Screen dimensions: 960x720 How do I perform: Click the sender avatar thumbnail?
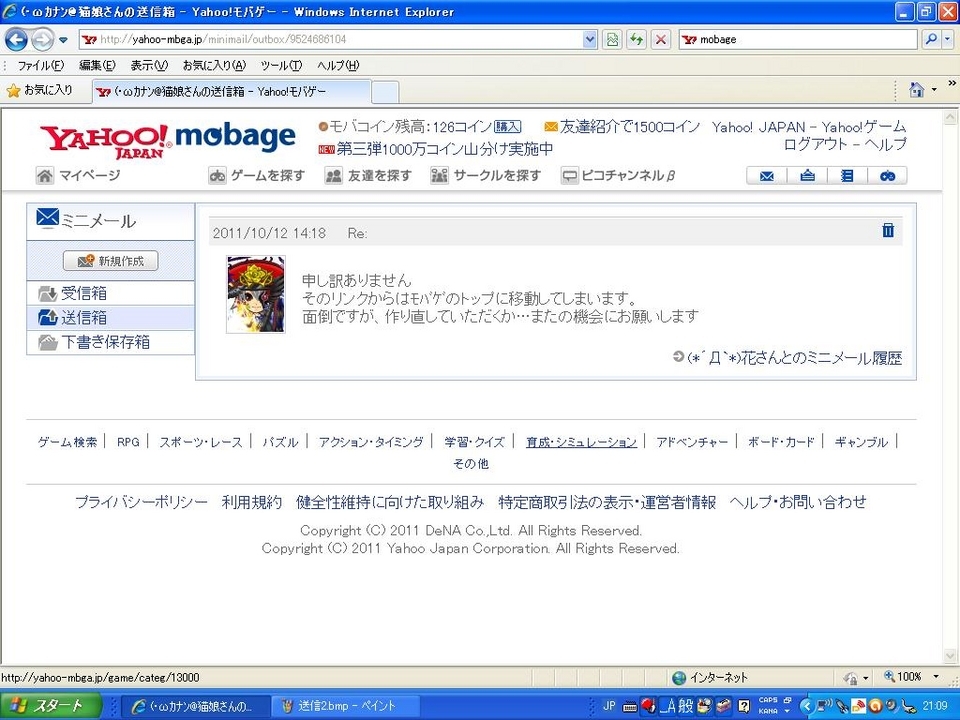coord(256,294)
